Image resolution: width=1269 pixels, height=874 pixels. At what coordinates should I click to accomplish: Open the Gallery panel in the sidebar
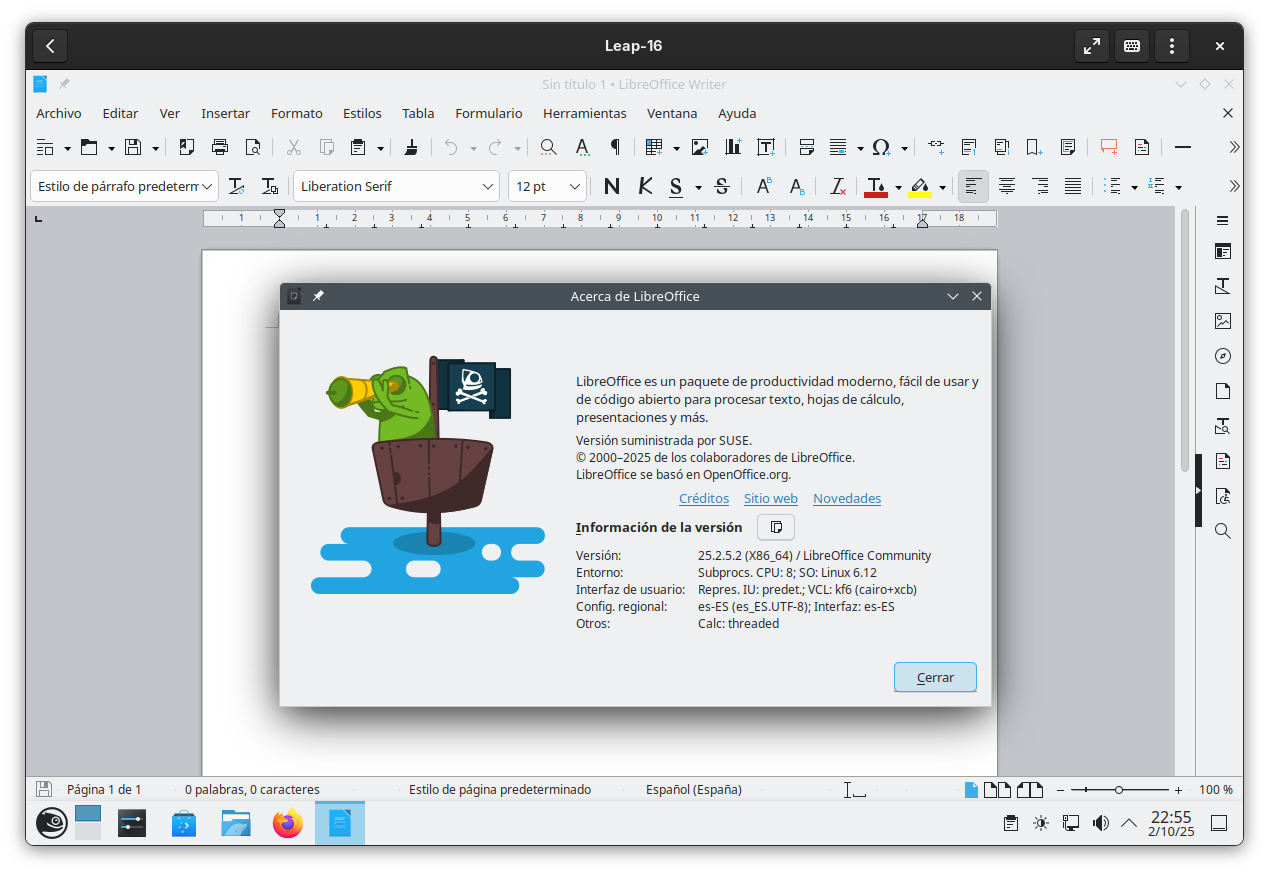1222,321
